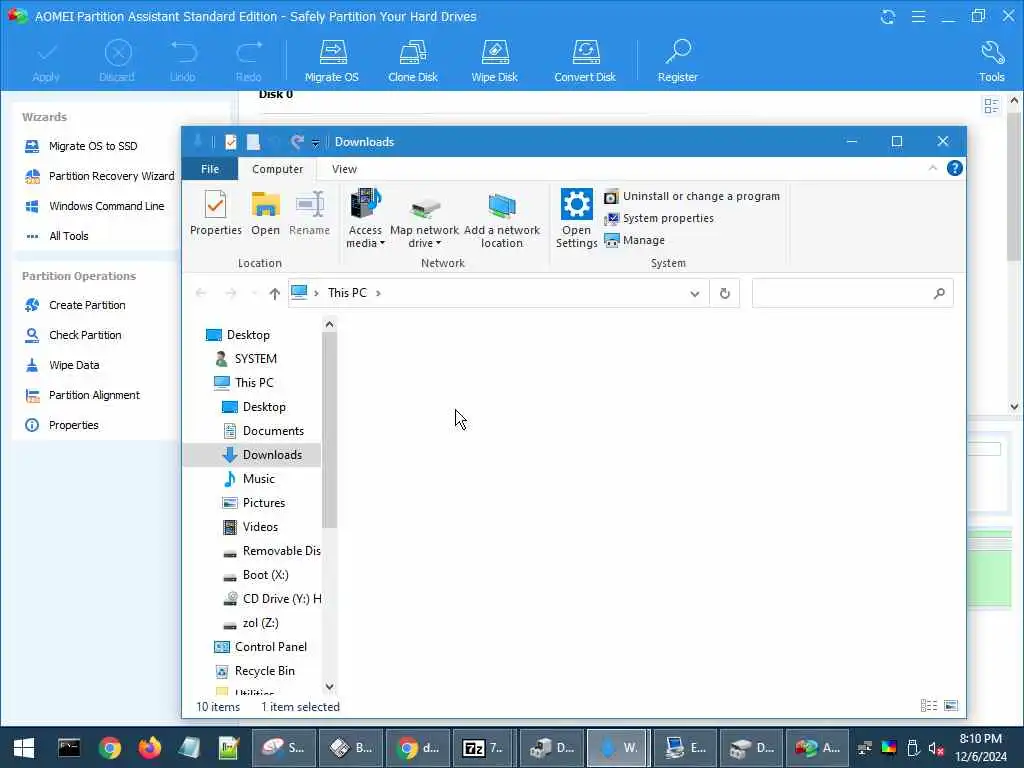
Task: Open Recycle Bin in tree
Action: tap(255, 671)
